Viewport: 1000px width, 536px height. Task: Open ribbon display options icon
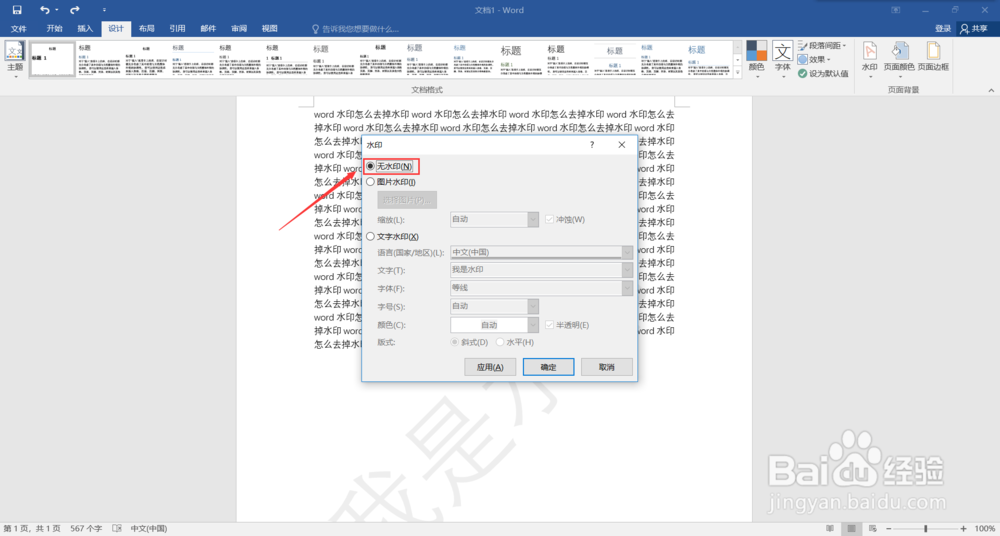(896, 10)
